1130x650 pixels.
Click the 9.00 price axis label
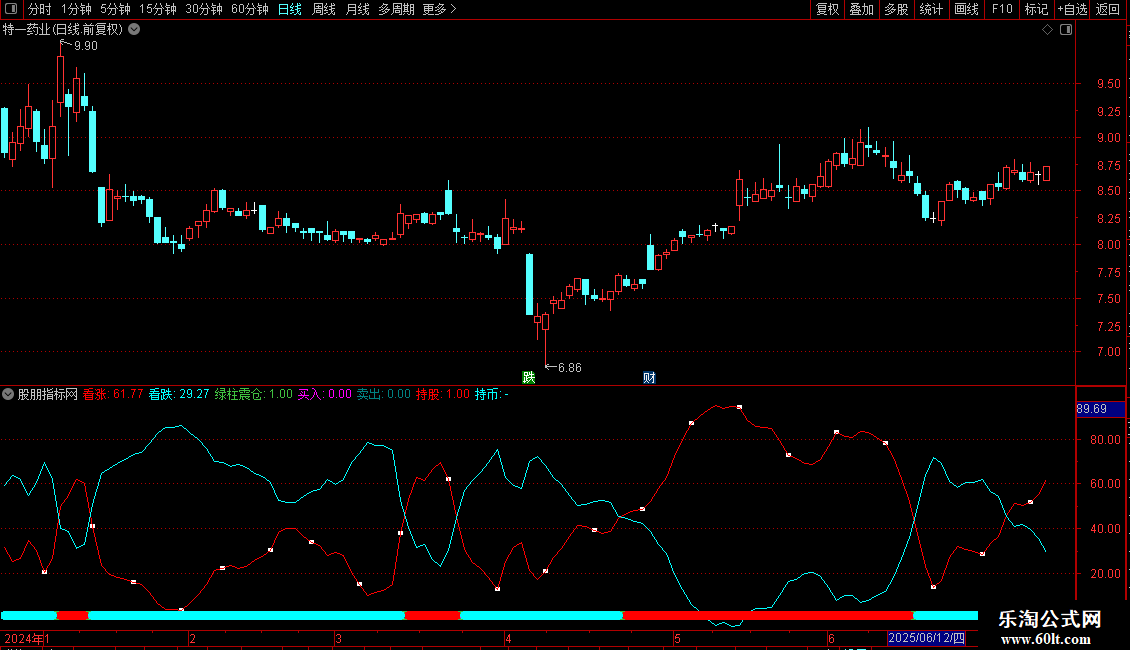point(1108,138)
